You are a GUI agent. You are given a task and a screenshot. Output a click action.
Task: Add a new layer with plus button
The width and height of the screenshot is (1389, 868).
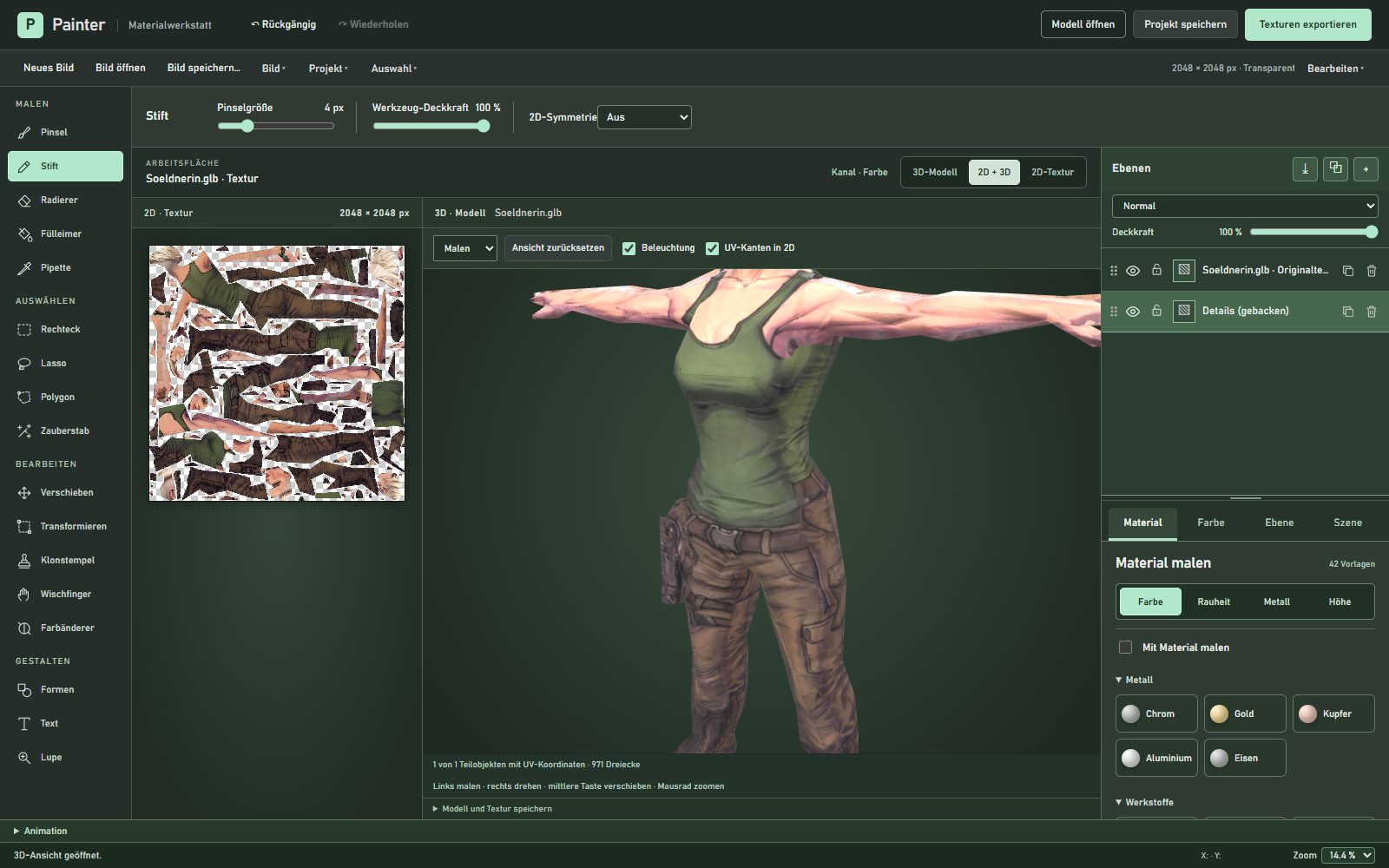click(x=1366, y=169)
